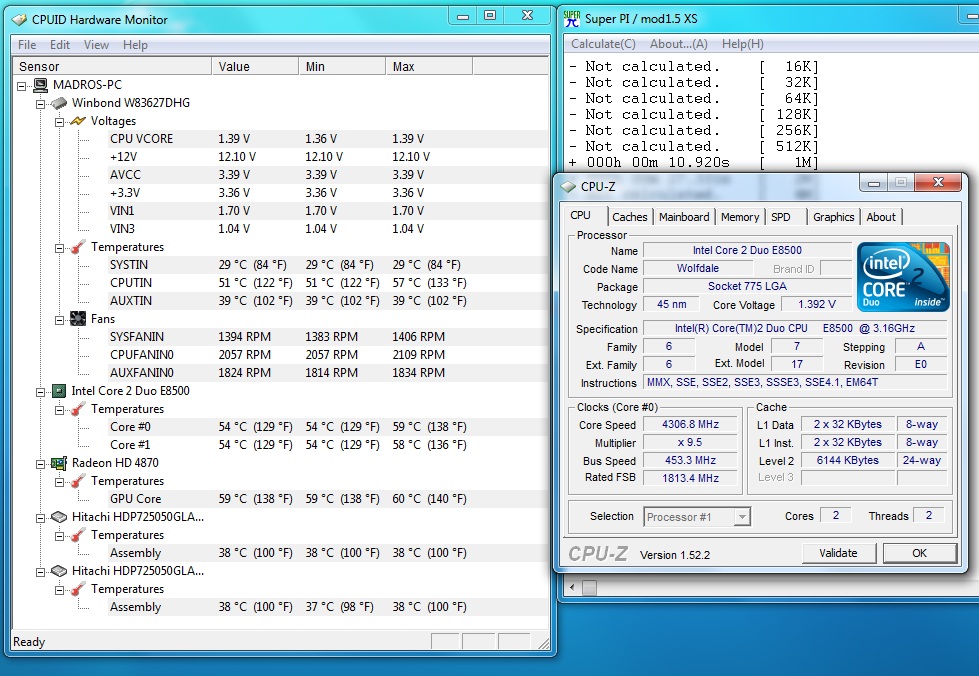The image size is (979, 676).
Task: Open the Help(H) menu in Super PI
Action: (742, 44)
